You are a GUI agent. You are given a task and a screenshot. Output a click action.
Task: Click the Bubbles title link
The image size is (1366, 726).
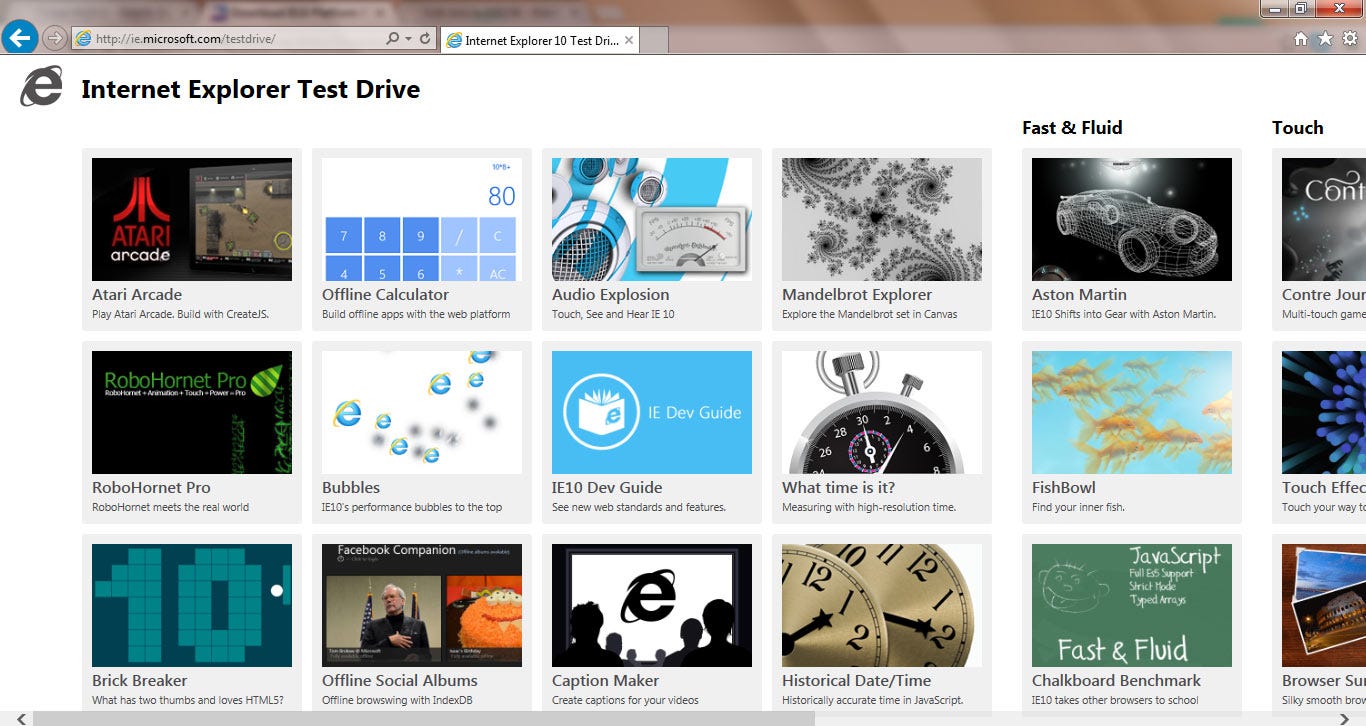(x=351, y=488)
